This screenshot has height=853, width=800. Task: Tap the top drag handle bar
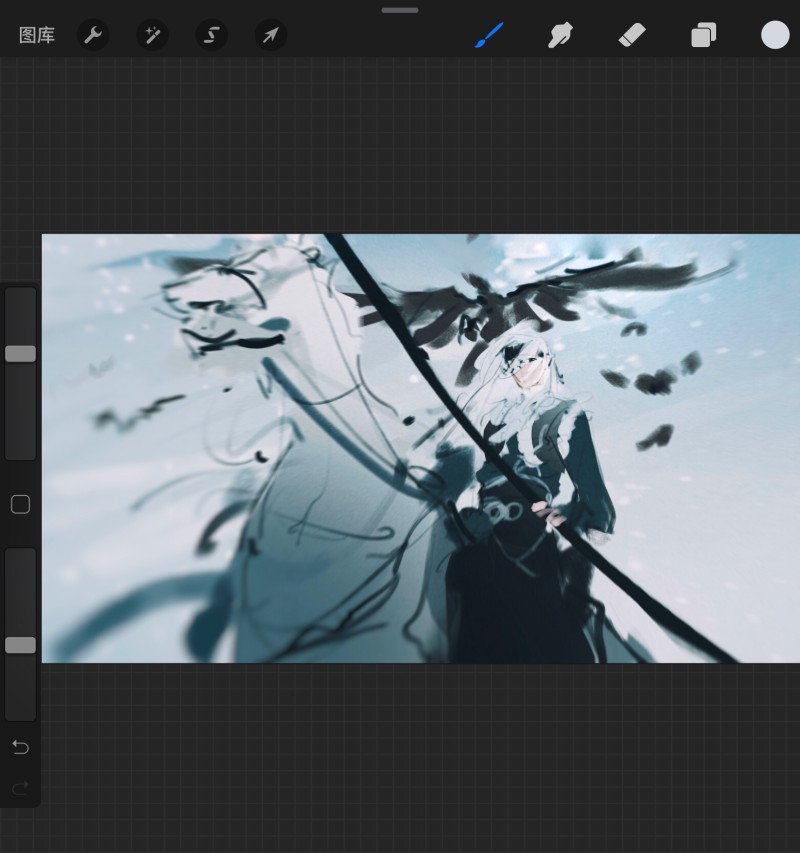pos(400,10)
